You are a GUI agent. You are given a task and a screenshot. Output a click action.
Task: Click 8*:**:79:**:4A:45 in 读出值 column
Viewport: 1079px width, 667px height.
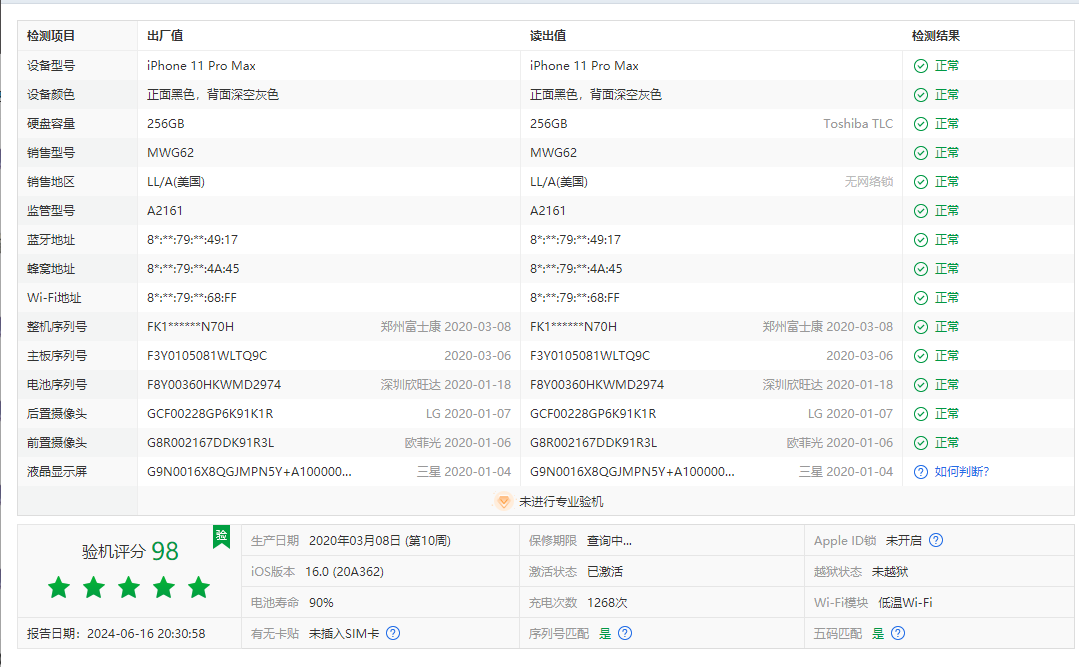point(576,269)
